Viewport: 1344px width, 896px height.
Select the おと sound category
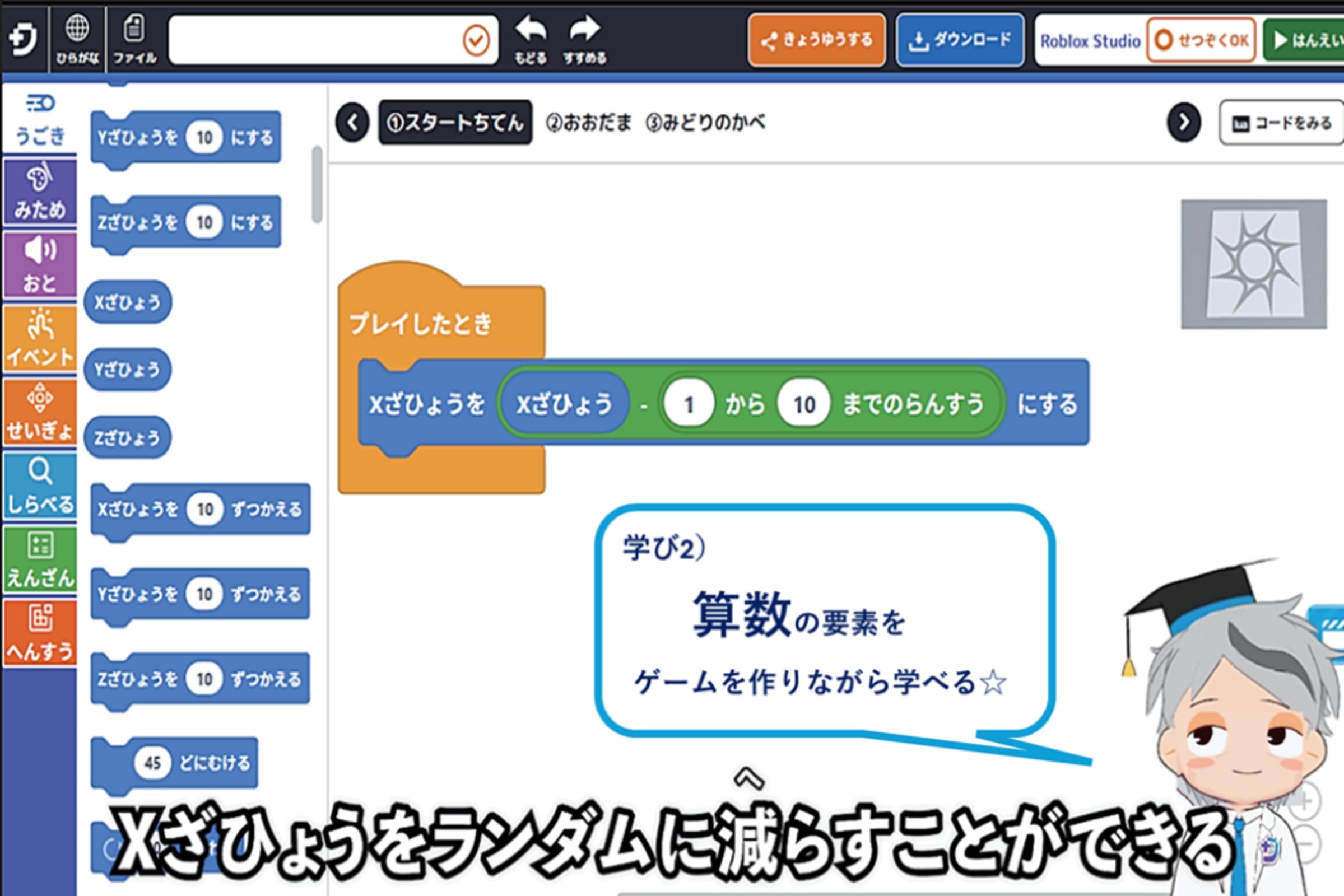tap(40, 265)
